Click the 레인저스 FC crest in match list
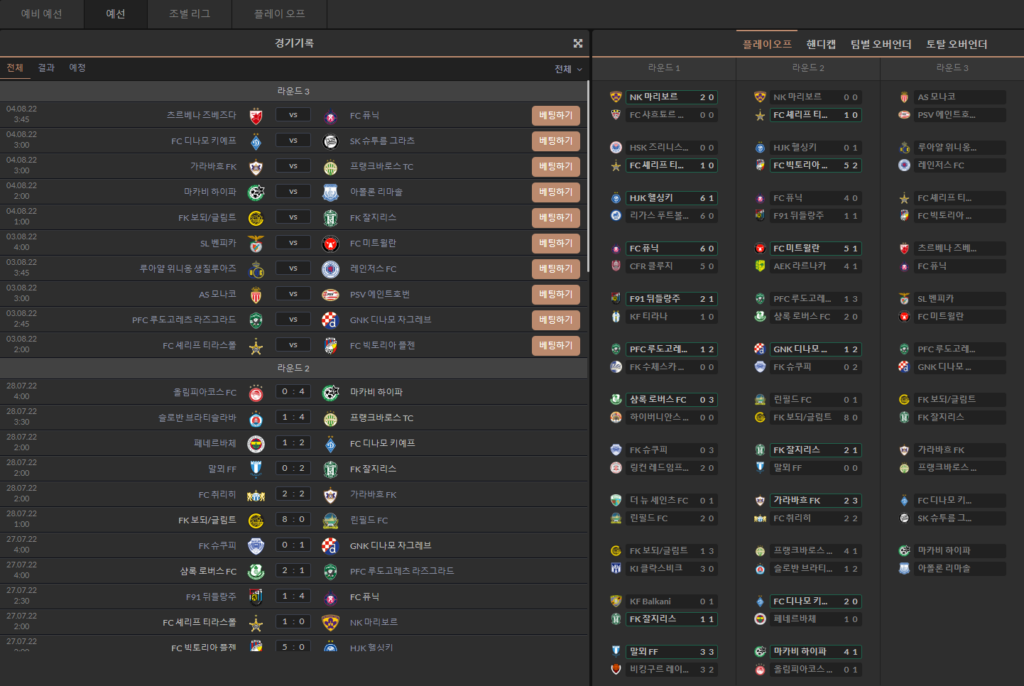Screen dimensions: 1024x686 pyautogui.click(x=330, y=269)
